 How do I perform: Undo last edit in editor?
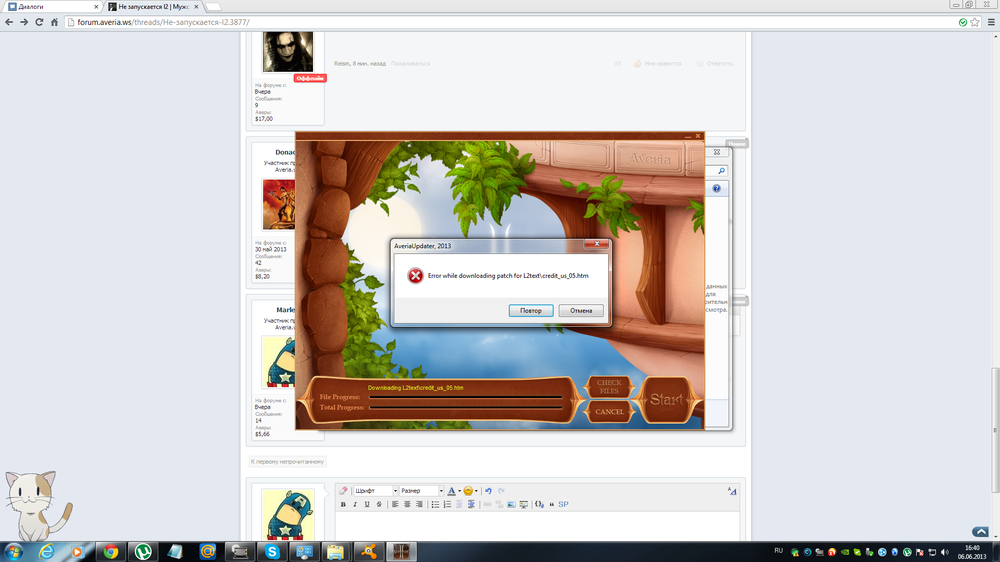pyautogui.click(x=488, y=491)
